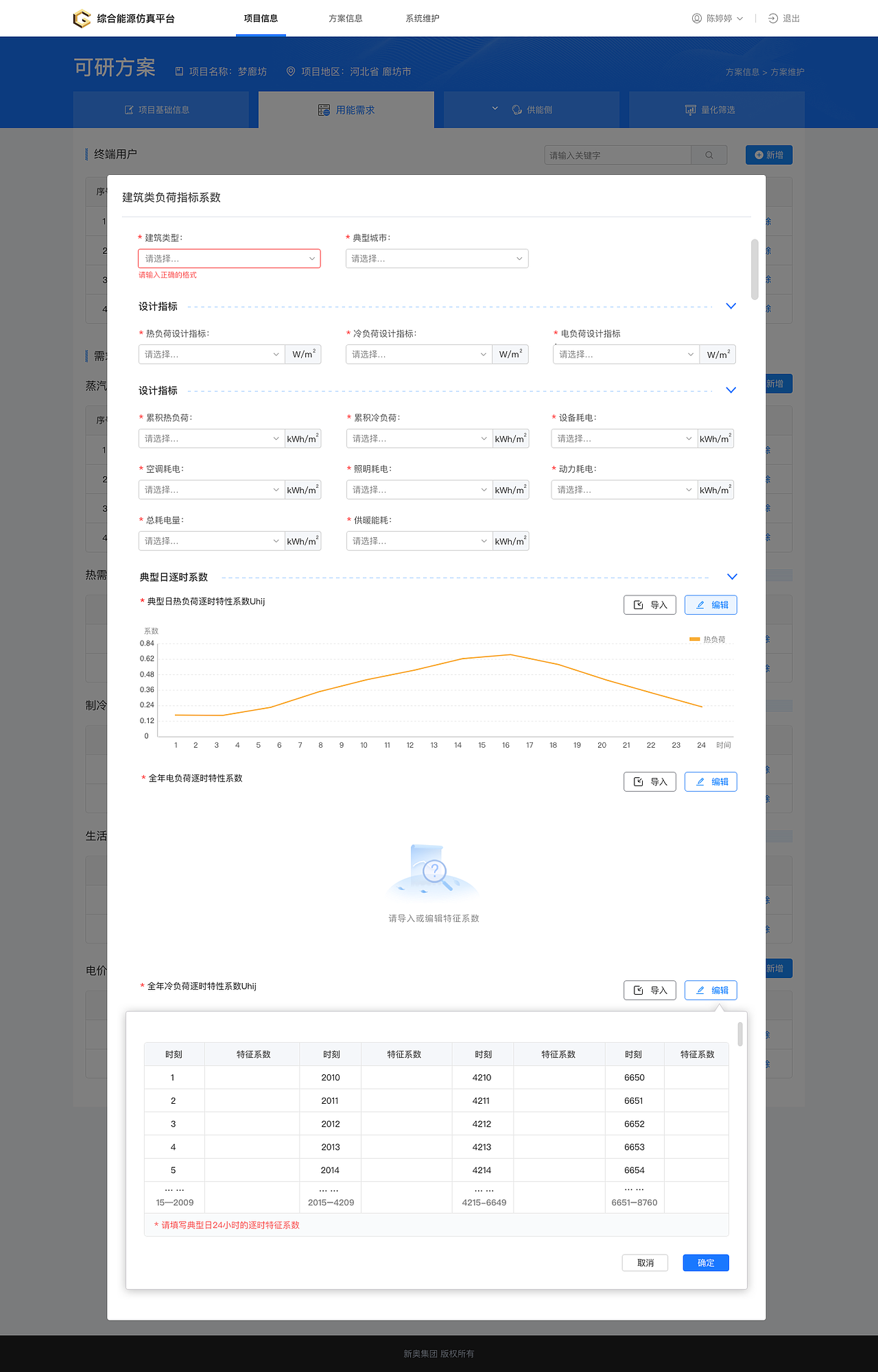This screenshot has width=878, height=1372.
Task: Switch to 项目基础信息 tab
Action: point(161,110)
